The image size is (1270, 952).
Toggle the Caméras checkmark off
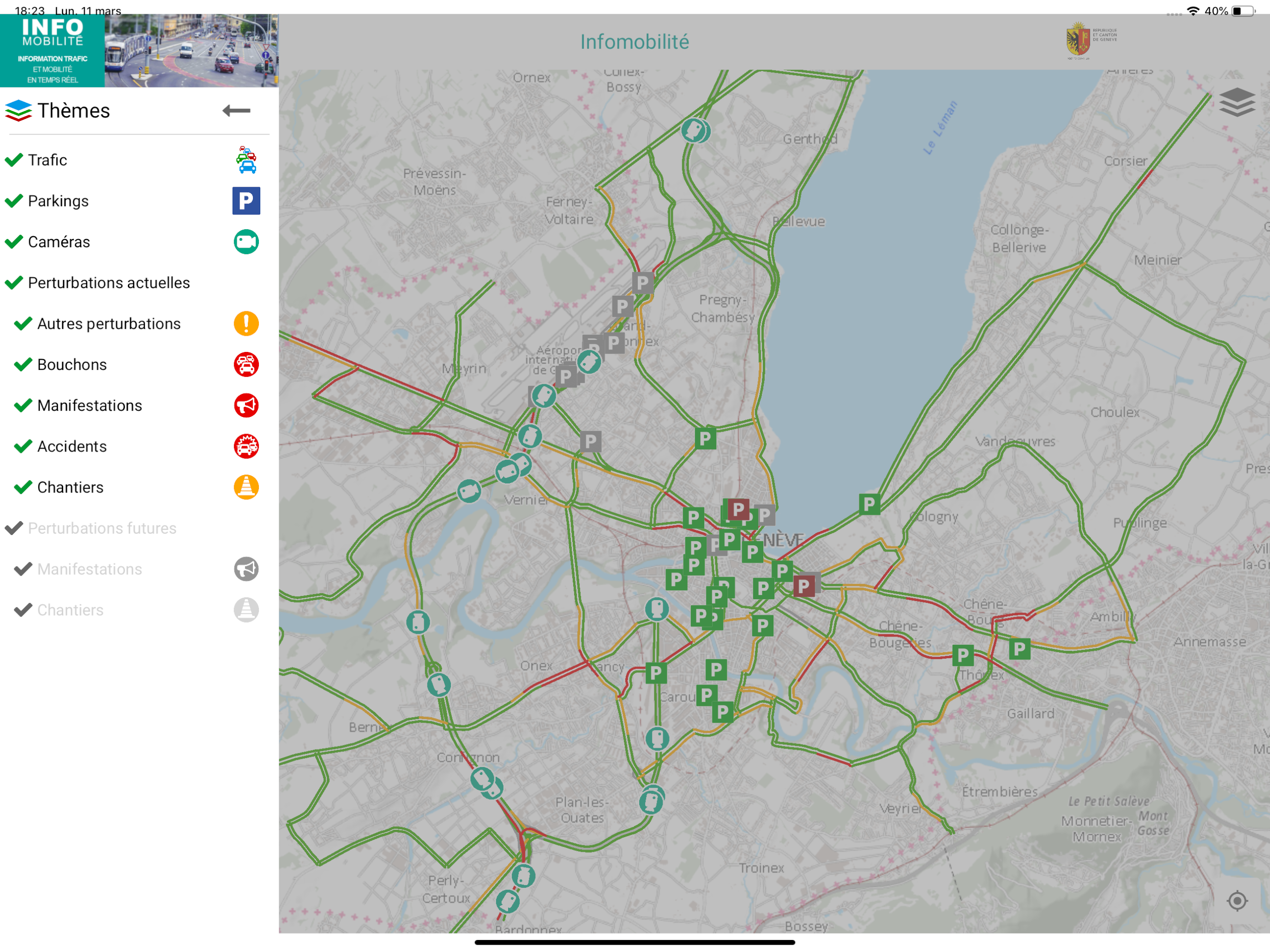(x=14, y=242)
